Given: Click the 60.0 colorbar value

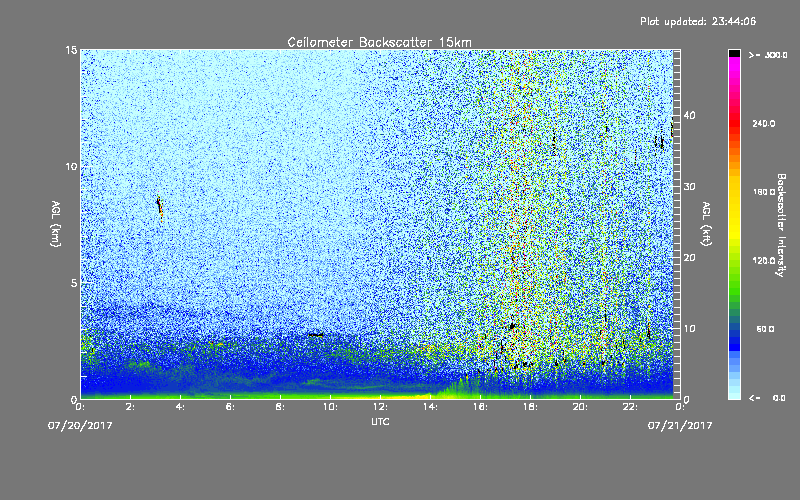Looking at the screenshot, I should [x=765, y=330].
